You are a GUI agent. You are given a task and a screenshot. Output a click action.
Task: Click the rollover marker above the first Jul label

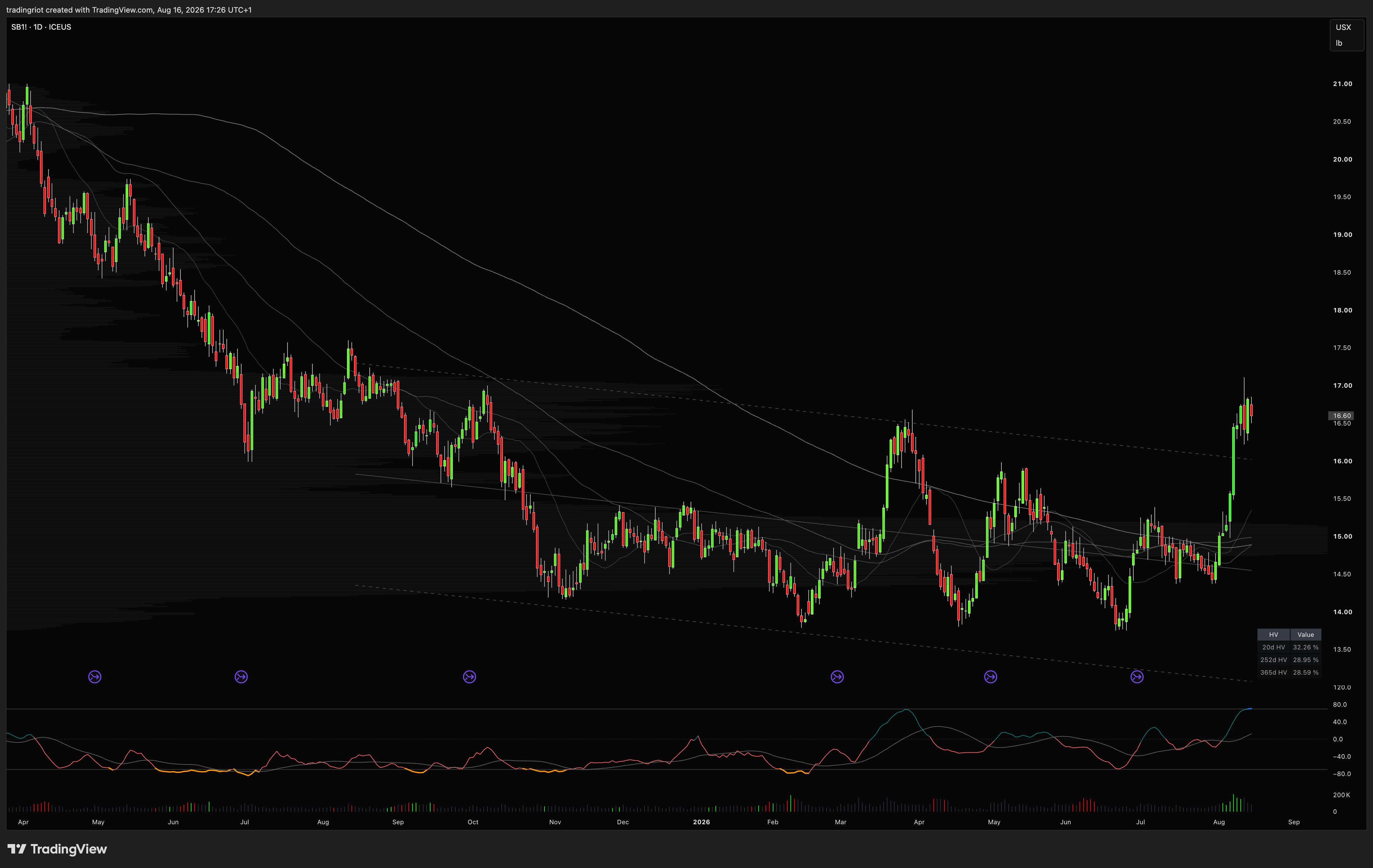(241, 677)
